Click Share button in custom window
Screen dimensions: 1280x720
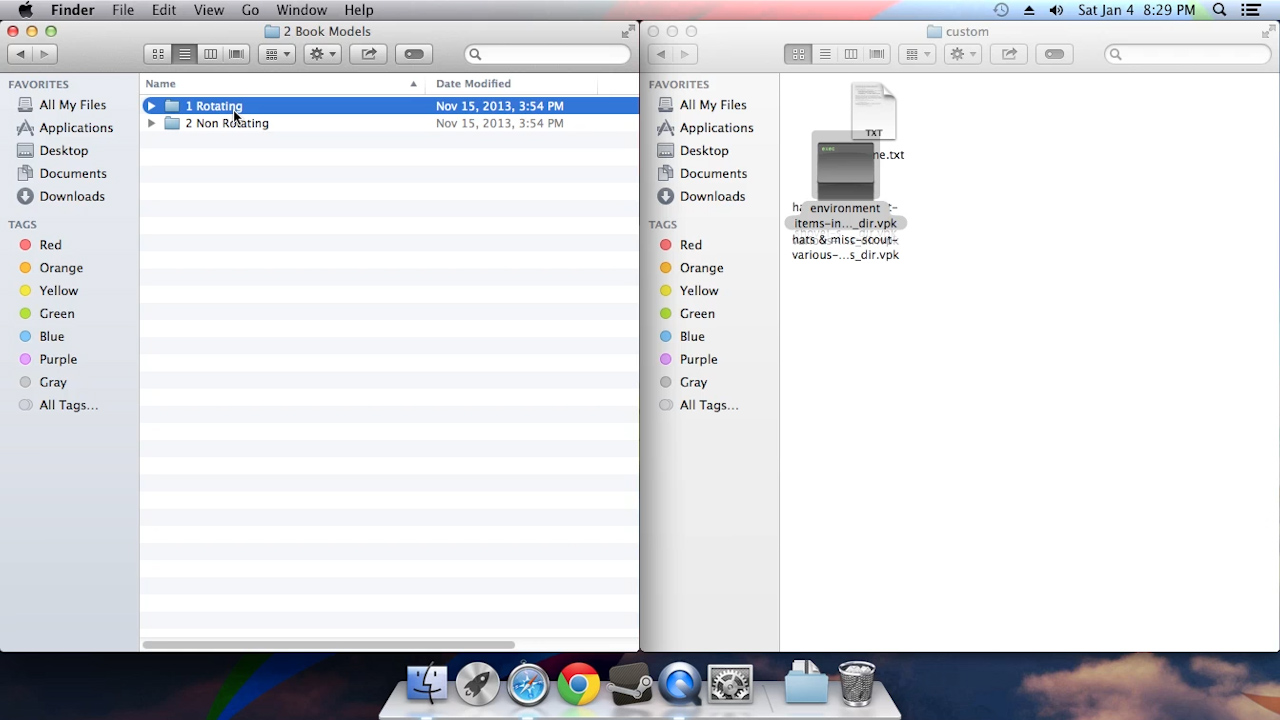1008,54
